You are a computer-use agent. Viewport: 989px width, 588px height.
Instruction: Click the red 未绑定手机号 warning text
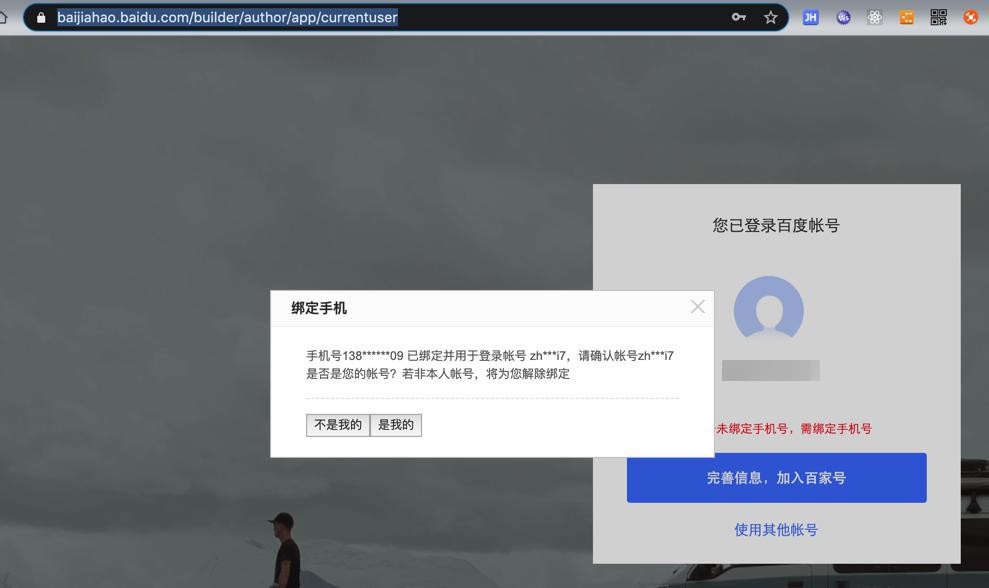pyautogui.click(x=793, y=429)
